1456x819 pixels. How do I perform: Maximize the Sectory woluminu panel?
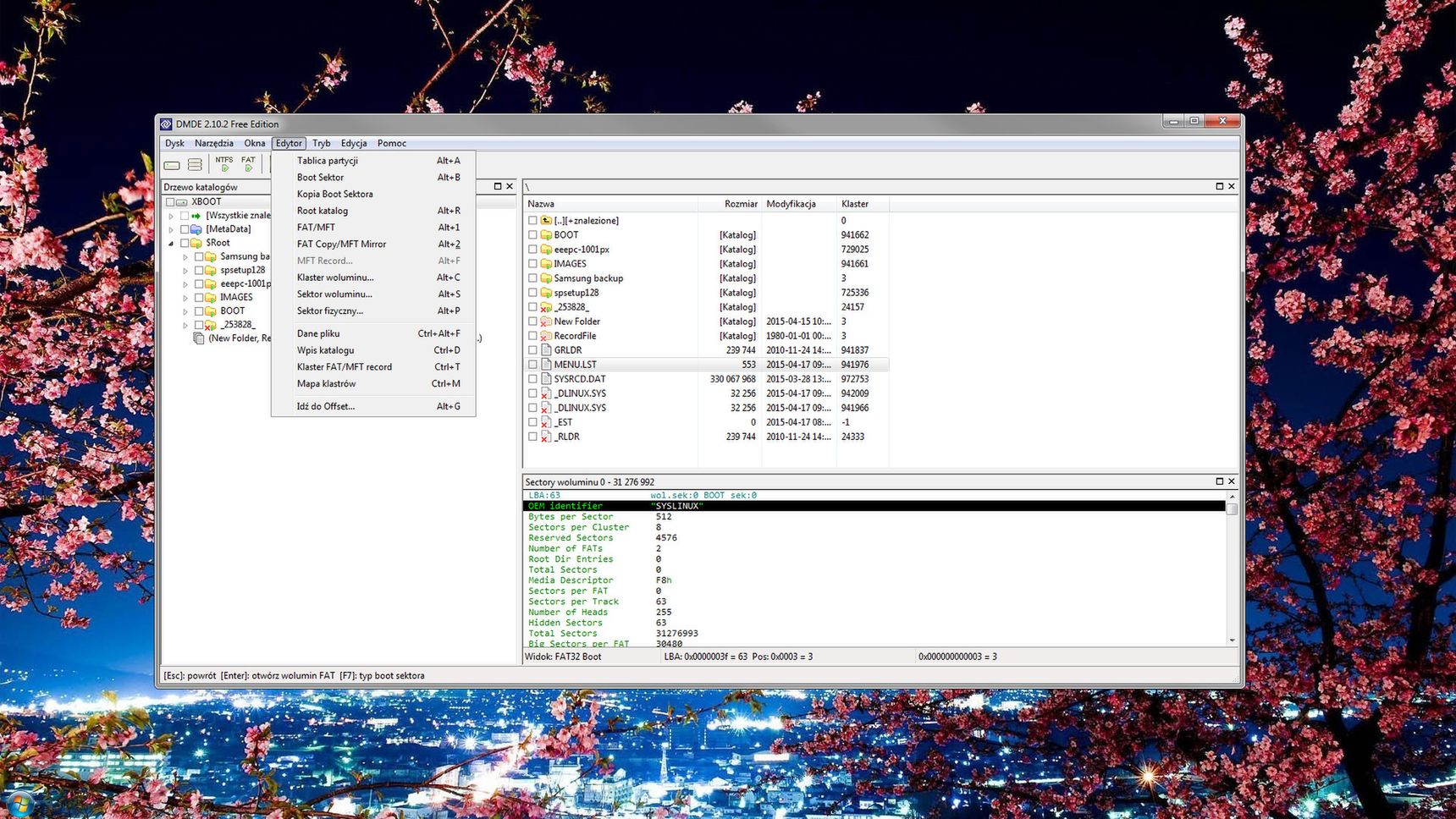click(1219, 481)
